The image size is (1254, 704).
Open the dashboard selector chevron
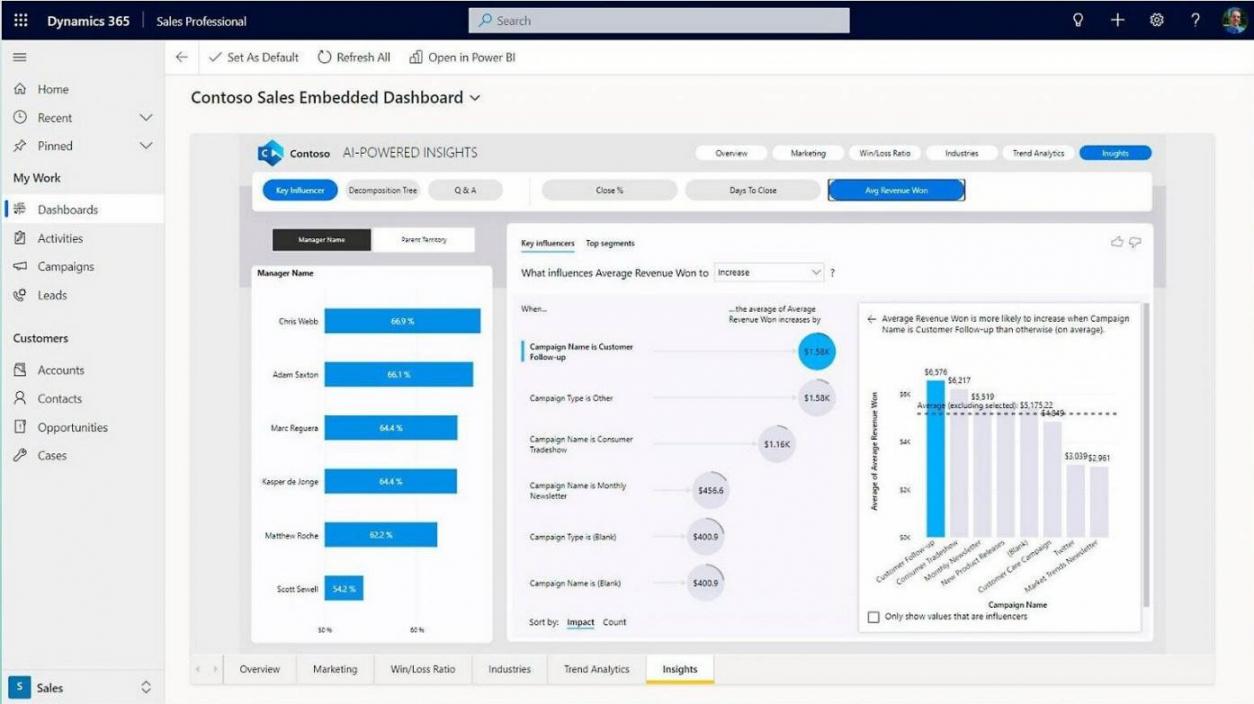pos(475,98)
